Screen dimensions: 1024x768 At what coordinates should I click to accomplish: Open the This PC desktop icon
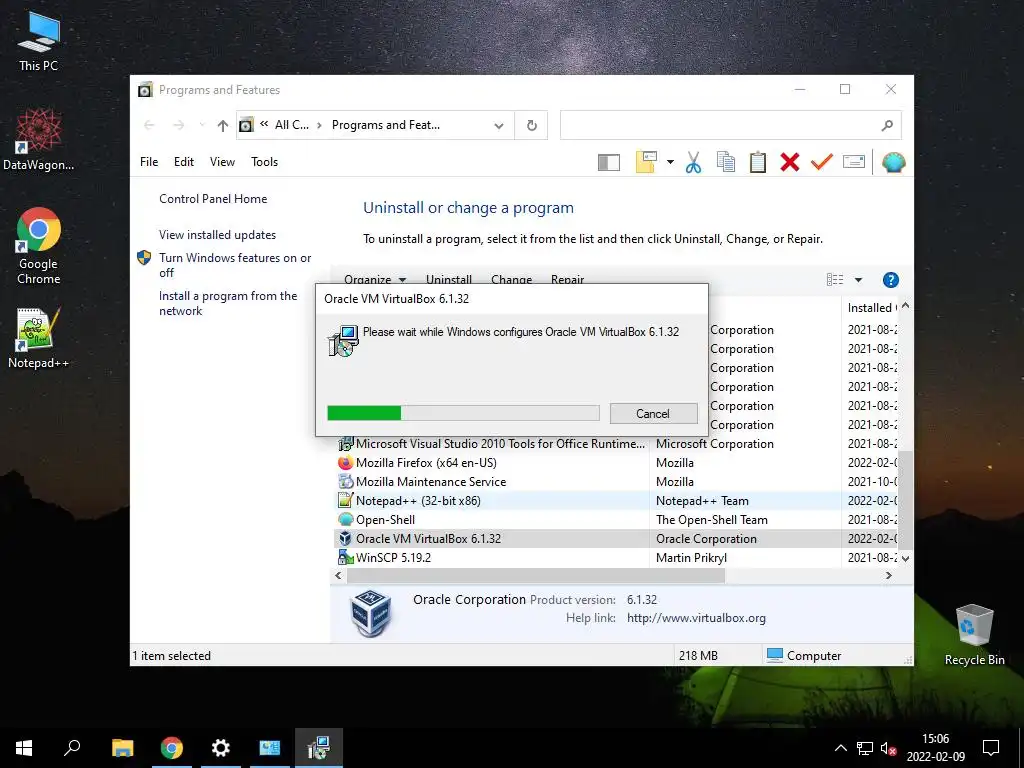(x=39, y=41)
